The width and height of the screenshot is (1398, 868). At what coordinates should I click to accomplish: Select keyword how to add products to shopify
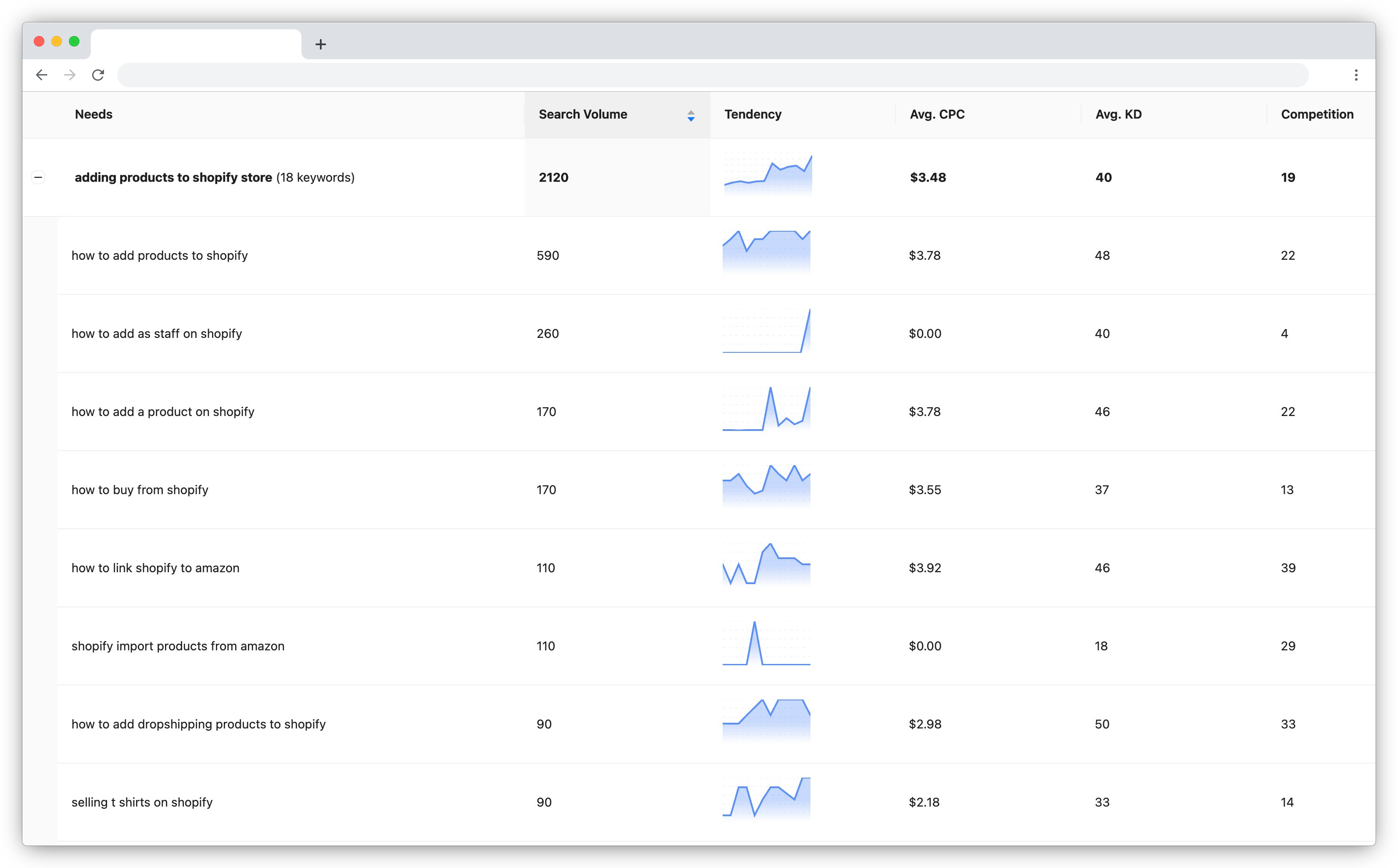click(x=160, y=255)
